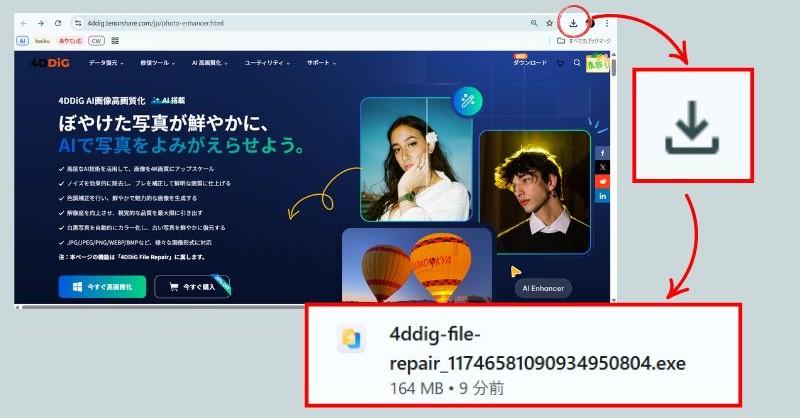800x418 pixels.
Task: Select the hot air balloons photo
Action: point(416,265)
